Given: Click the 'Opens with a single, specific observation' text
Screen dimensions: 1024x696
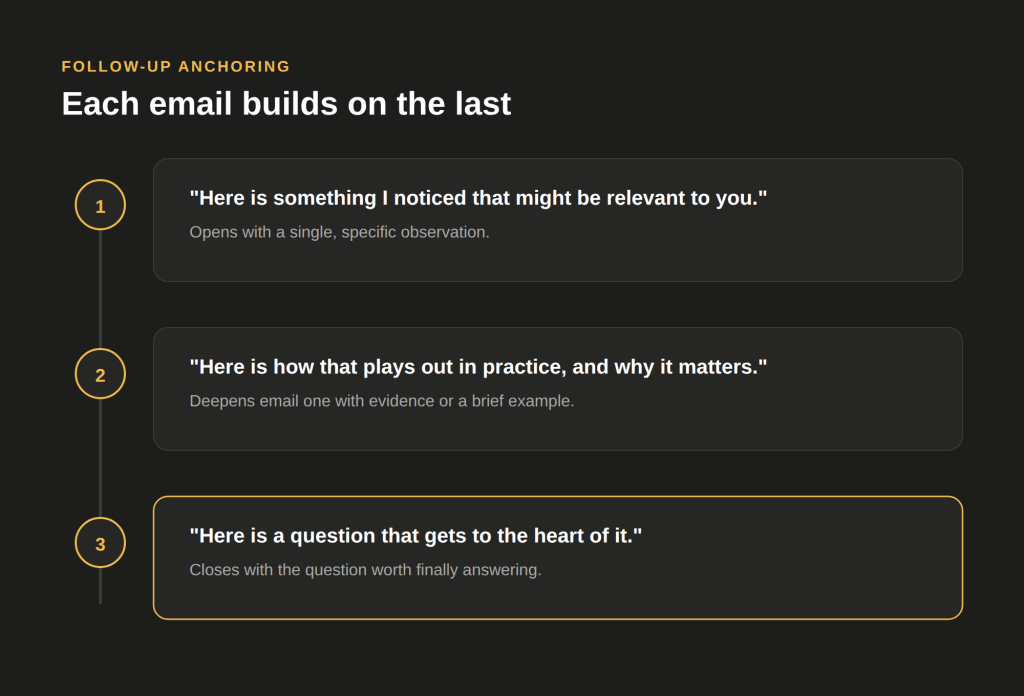Looking at the screenshot, I should [339, 232].
